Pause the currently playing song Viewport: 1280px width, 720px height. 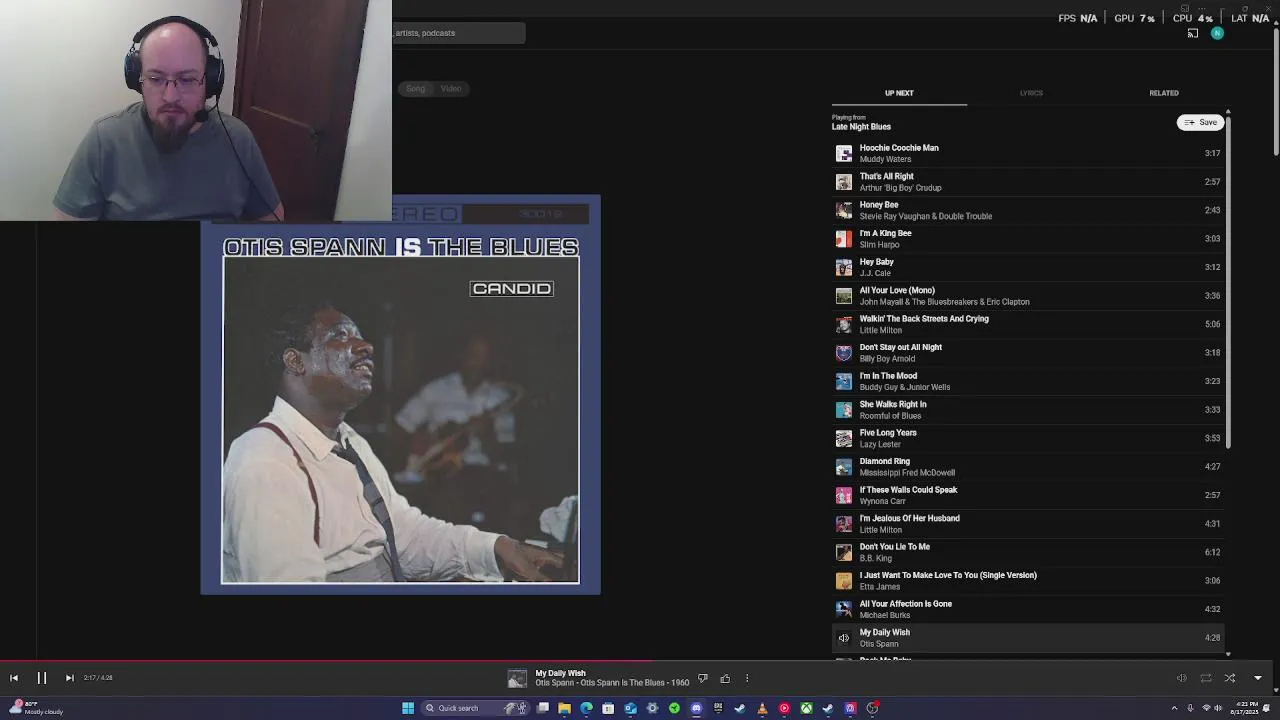(x=42, y=678)
